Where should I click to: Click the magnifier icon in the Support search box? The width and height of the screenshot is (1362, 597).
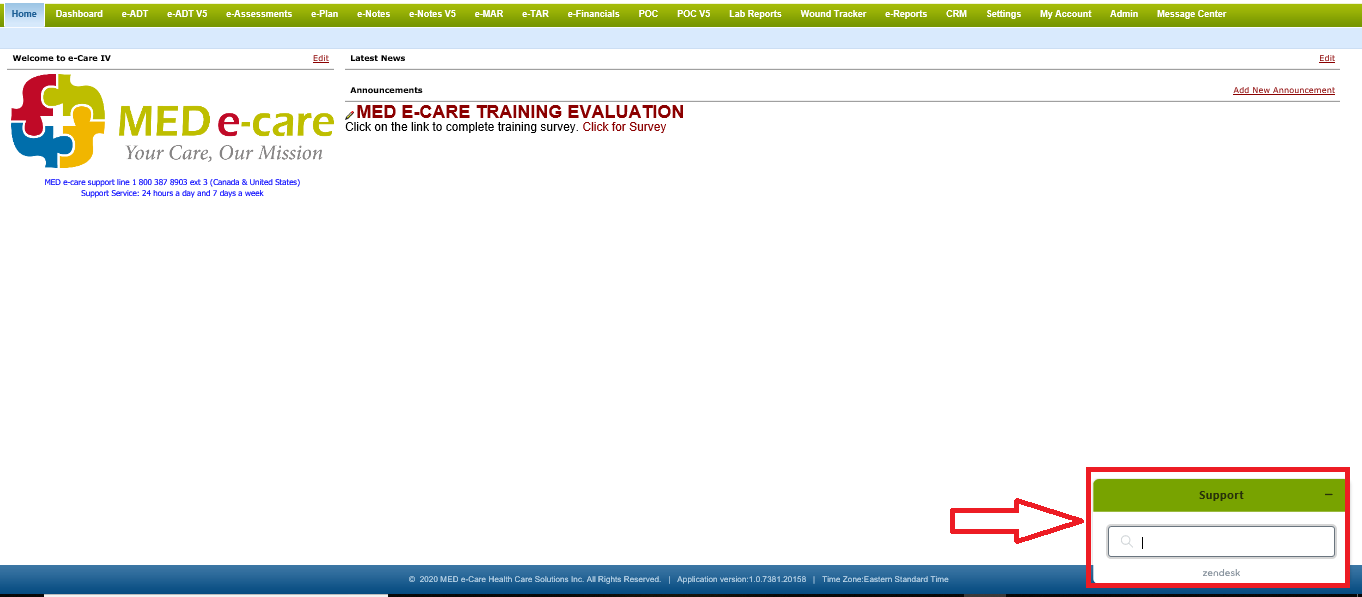[1127, 542]
